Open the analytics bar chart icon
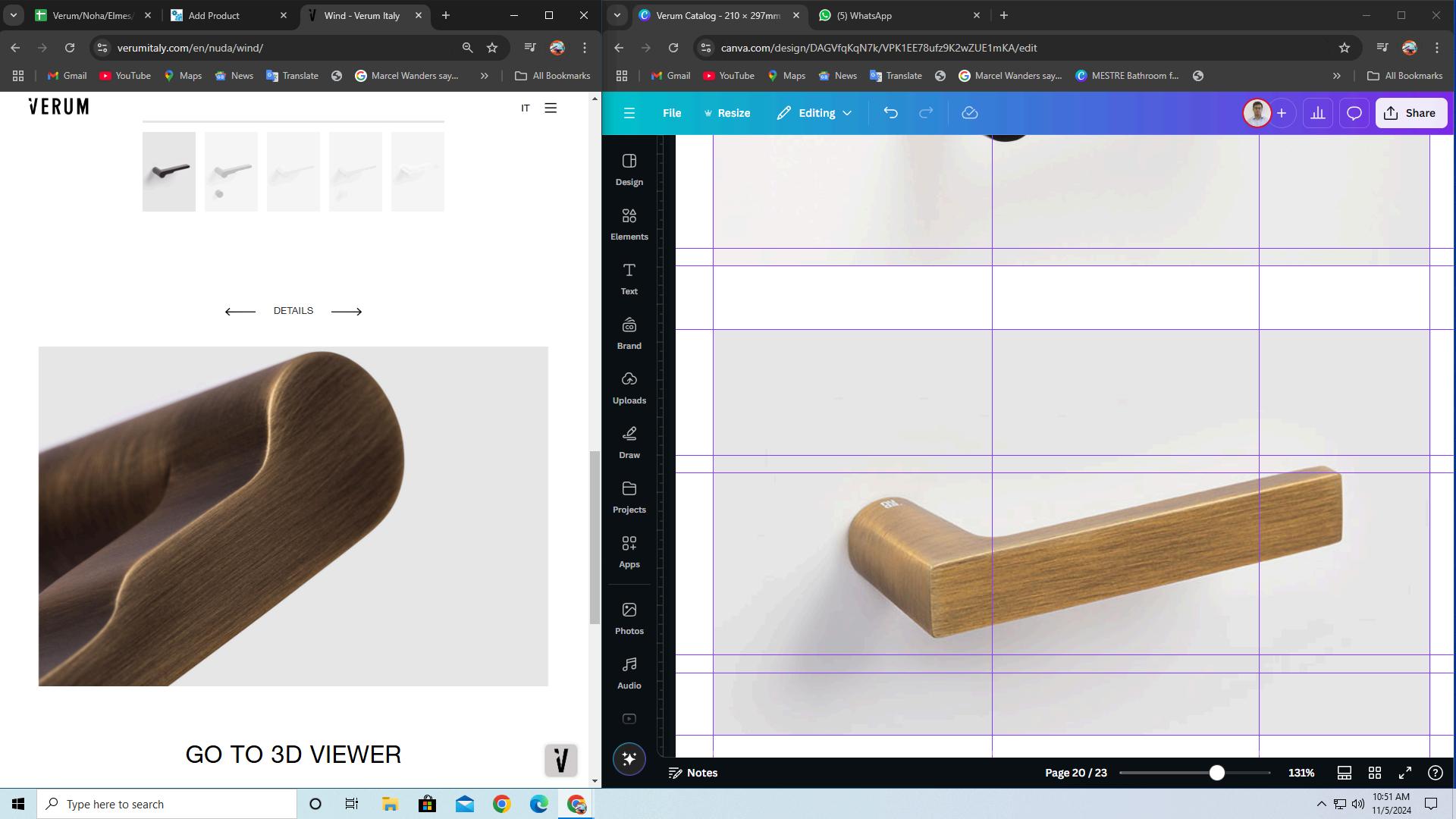The image size is (1456, 819). click(1318, 113)
